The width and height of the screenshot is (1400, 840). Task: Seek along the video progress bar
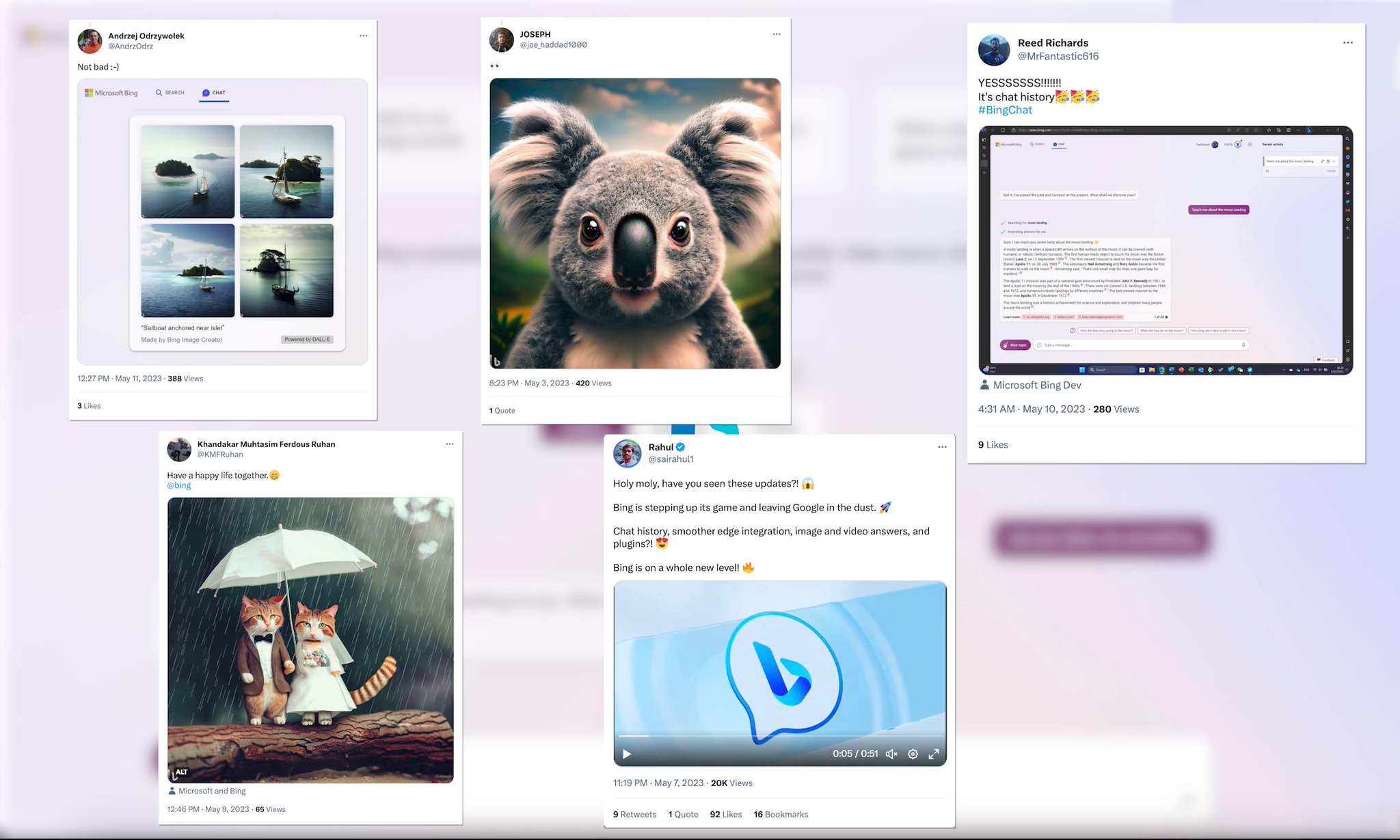780,736
